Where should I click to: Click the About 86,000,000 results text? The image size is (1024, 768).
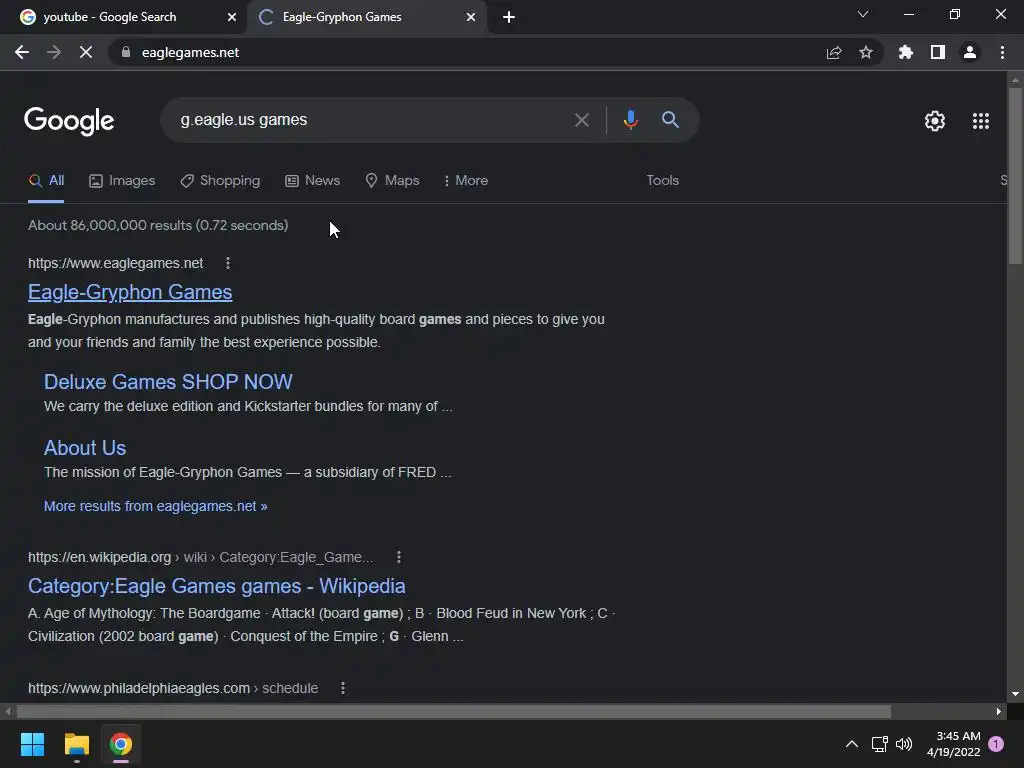158,225
